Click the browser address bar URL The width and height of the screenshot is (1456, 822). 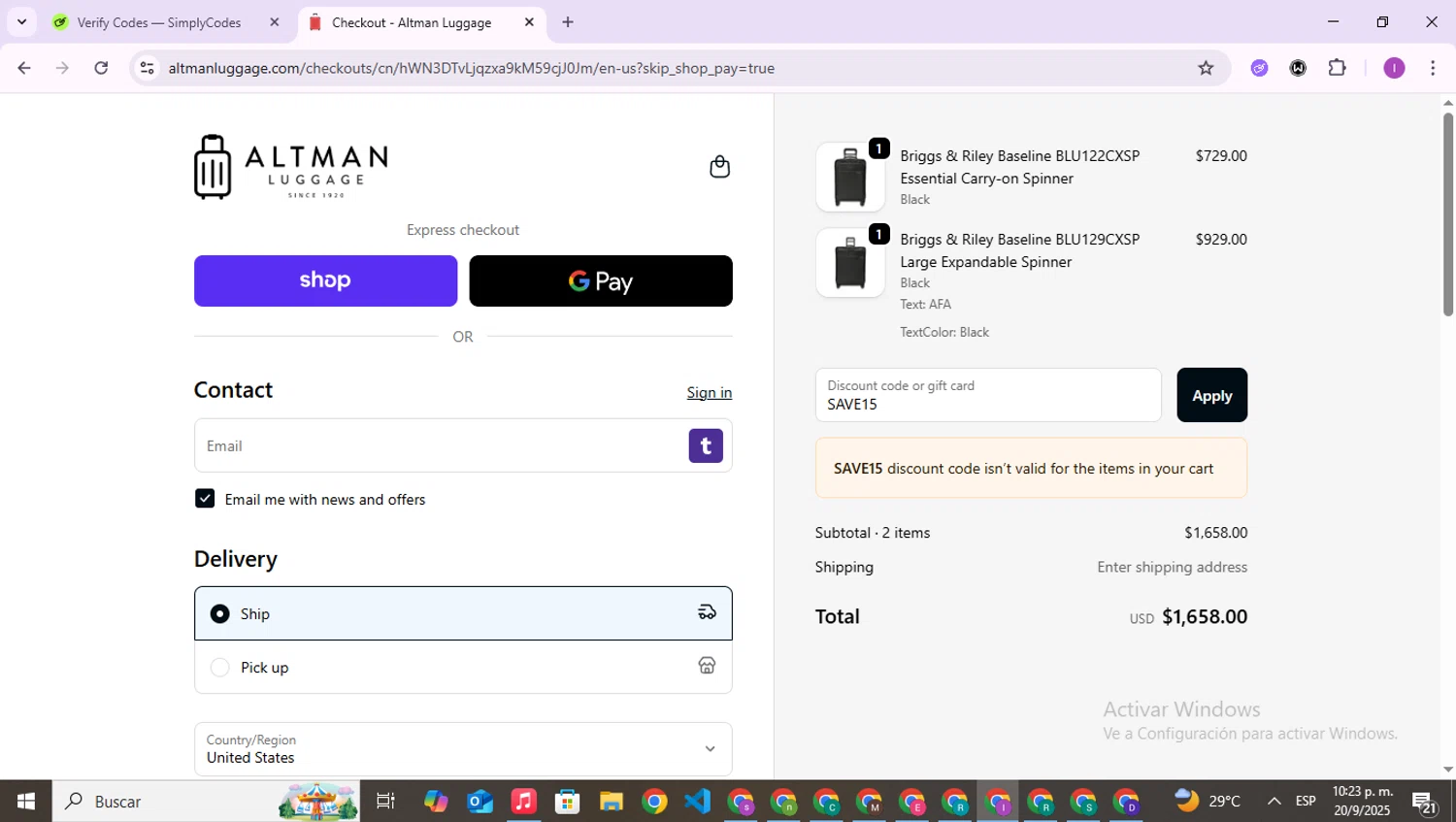472,68
